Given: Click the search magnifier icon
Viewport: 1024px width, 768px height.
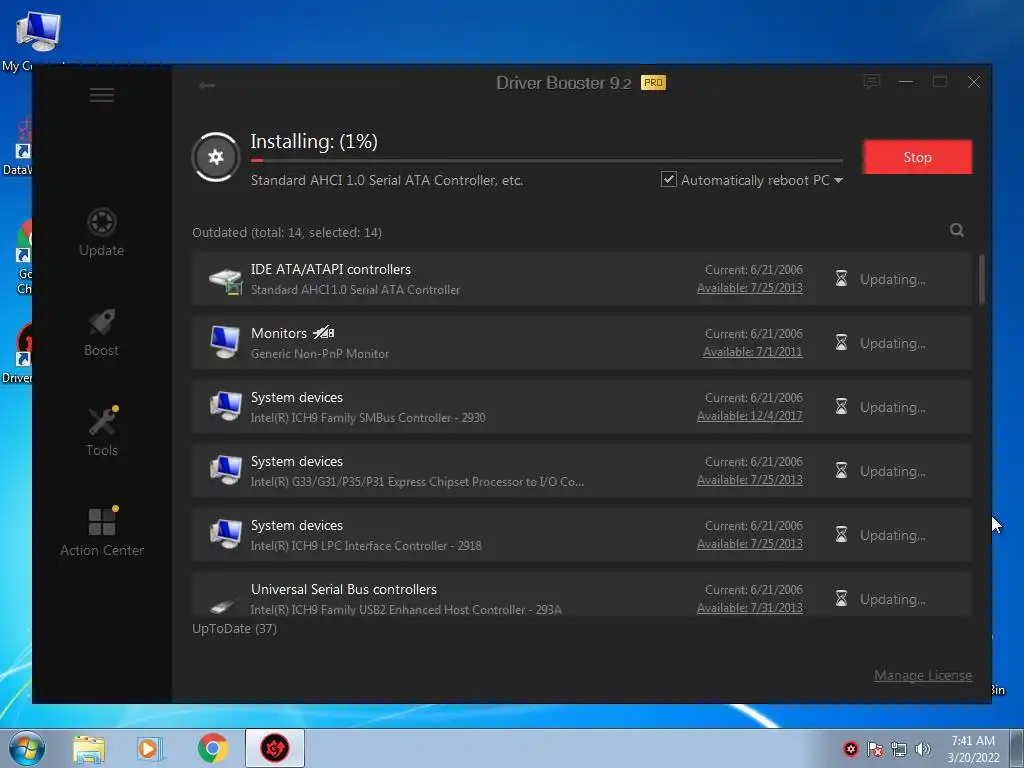Looking at the screenshot, I should [x=957, y=230].
